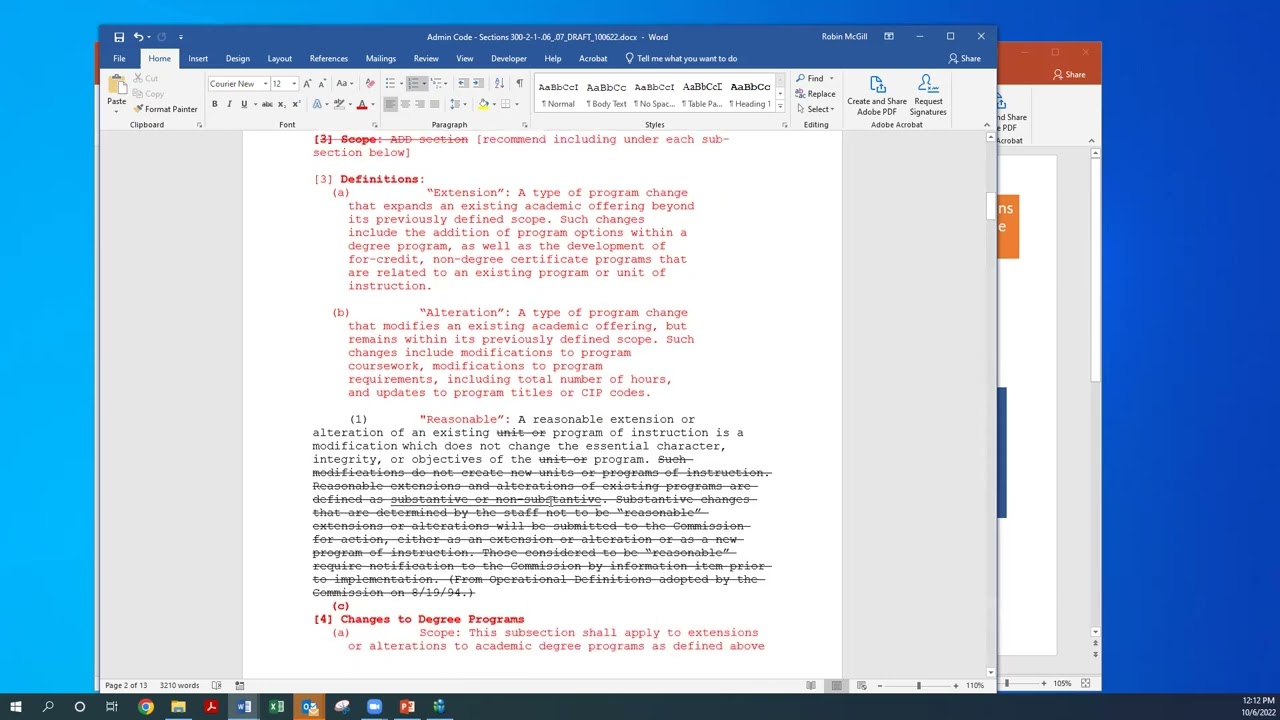Click the zoom slider in Word status bar
1280x720 pixels.
click(x=918, y=685)
